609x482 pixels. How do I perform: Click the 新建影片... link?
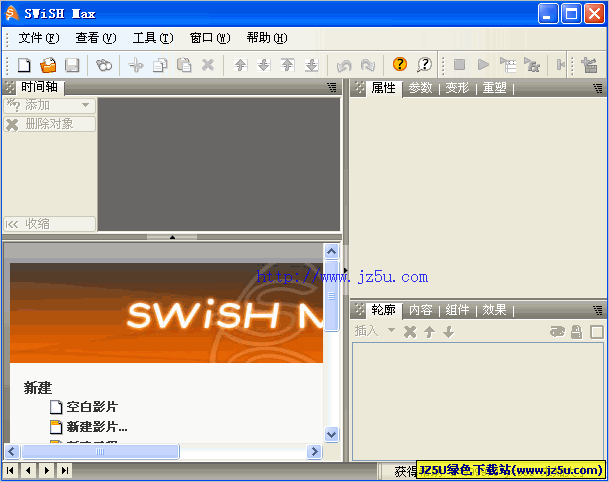pyautogui.click(x=97, y=427)
